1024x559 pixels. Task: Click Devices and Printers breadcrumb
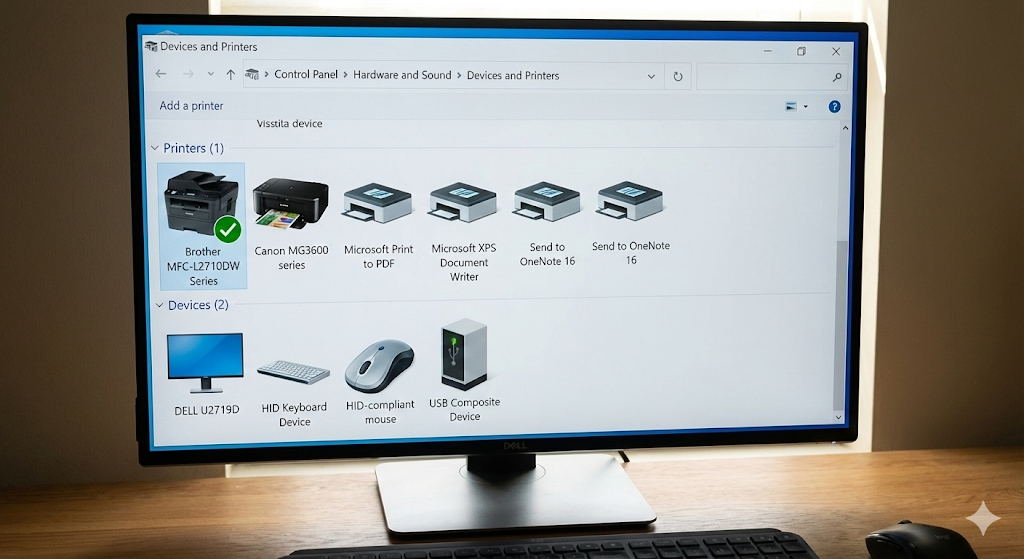click(x=513, y=76)
